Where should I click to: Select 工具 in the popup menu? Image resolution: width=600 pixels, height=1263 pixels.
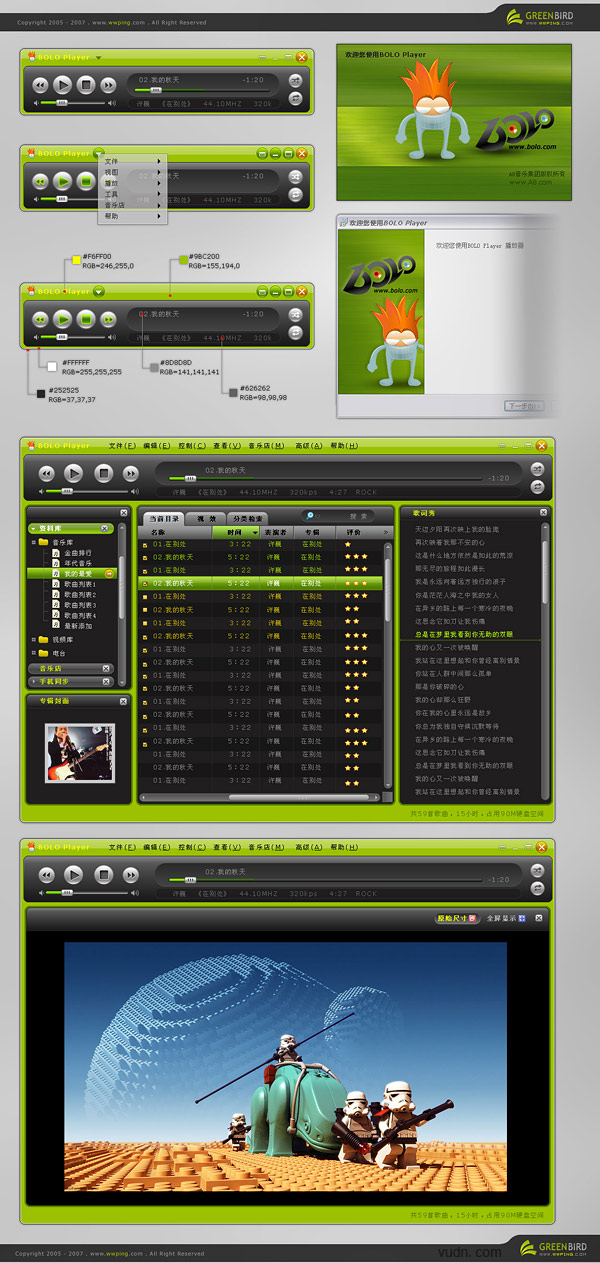point(132,194)
